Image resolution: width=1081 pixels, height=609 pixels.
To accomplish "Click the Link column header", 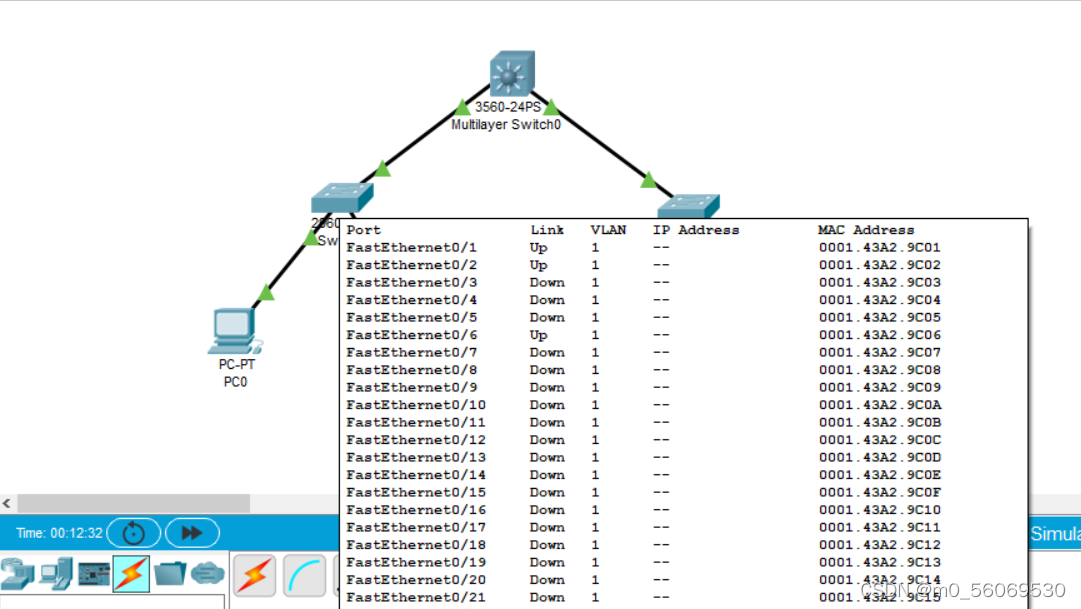I will point(547,230).
